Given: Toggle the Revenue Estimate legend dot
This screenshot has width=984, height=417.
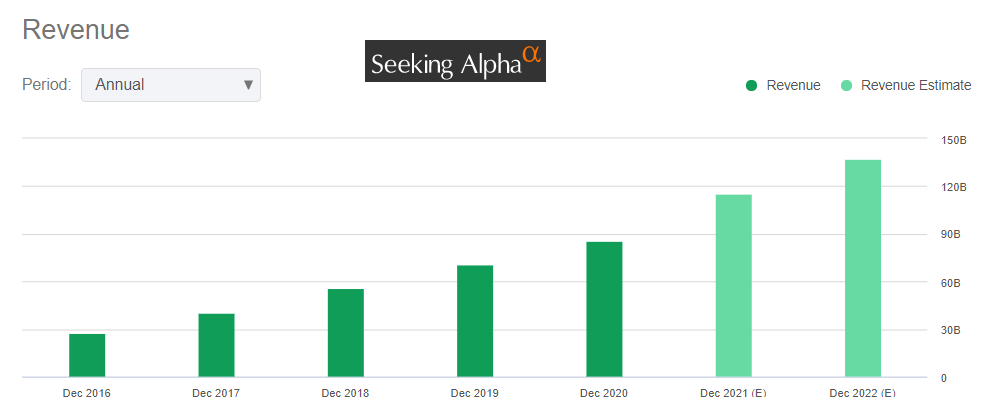Looking at the screenshot, I should tap(846, 85).
